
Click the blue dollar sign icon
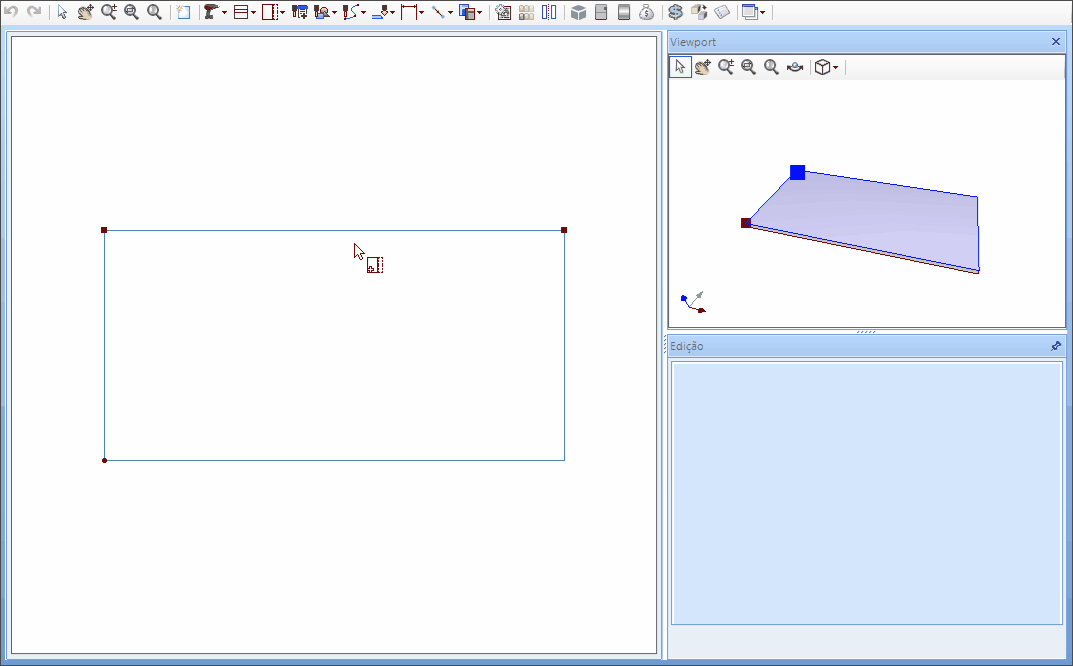[x=675, y=12]
